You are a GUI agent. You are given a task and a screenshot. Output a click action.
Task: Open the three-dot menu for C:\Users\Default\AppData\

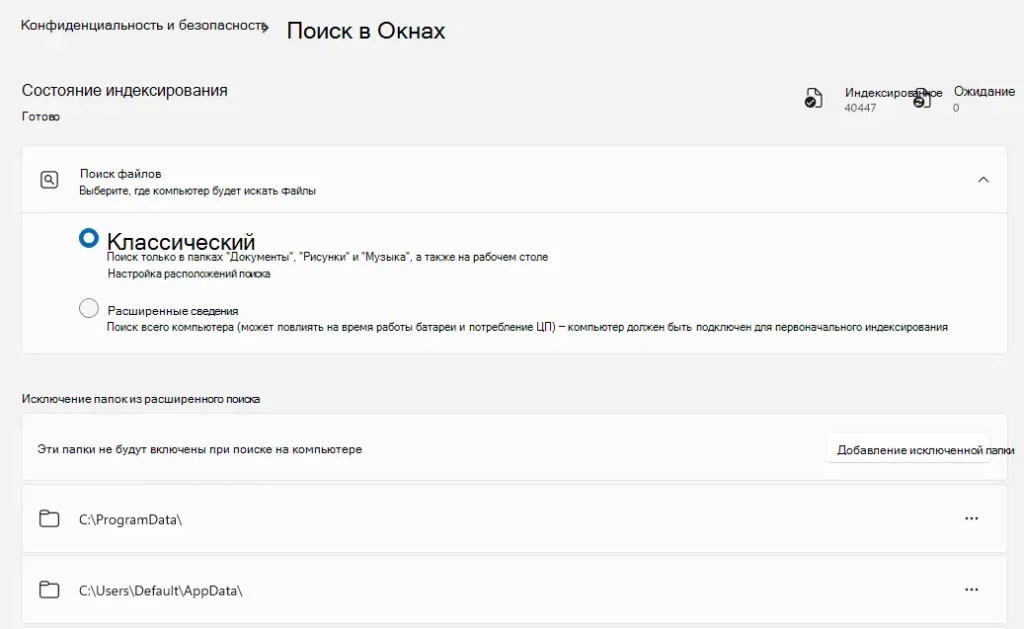(971, 590)
